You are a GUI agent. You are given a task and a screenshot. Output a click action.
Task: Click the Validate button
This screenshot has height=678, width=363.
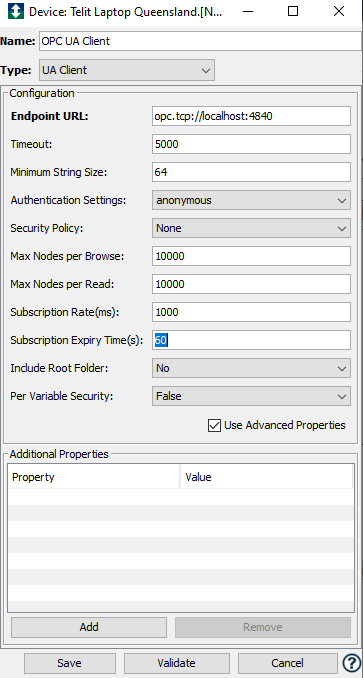[x=176, y=663]
